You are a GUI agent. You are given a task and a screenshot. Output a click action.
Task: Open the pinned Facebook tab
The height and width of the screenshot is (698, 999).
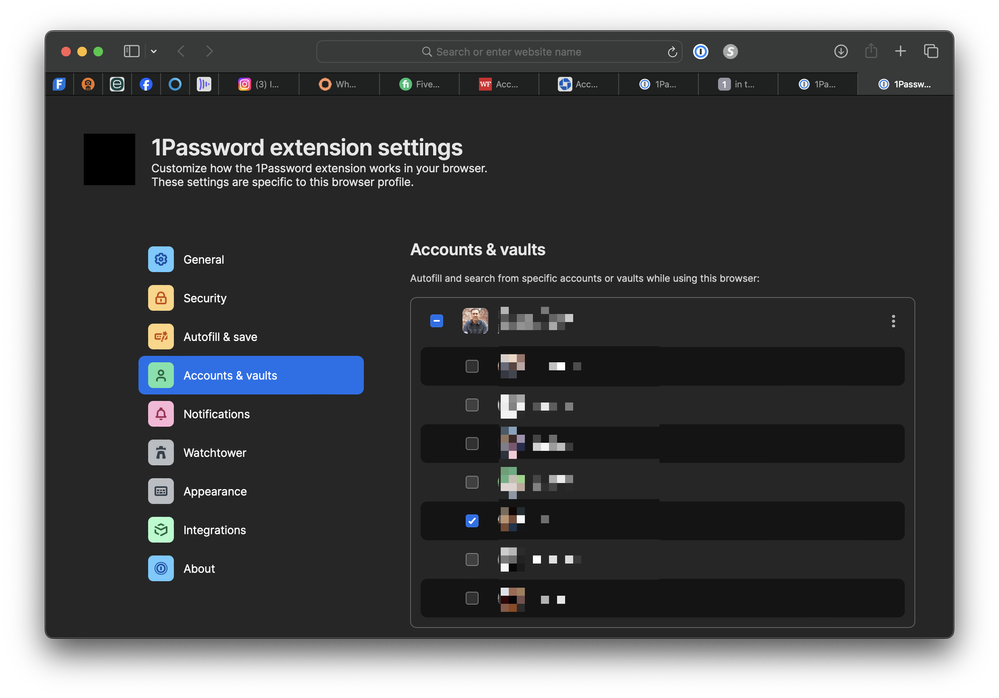click(146, 84)
